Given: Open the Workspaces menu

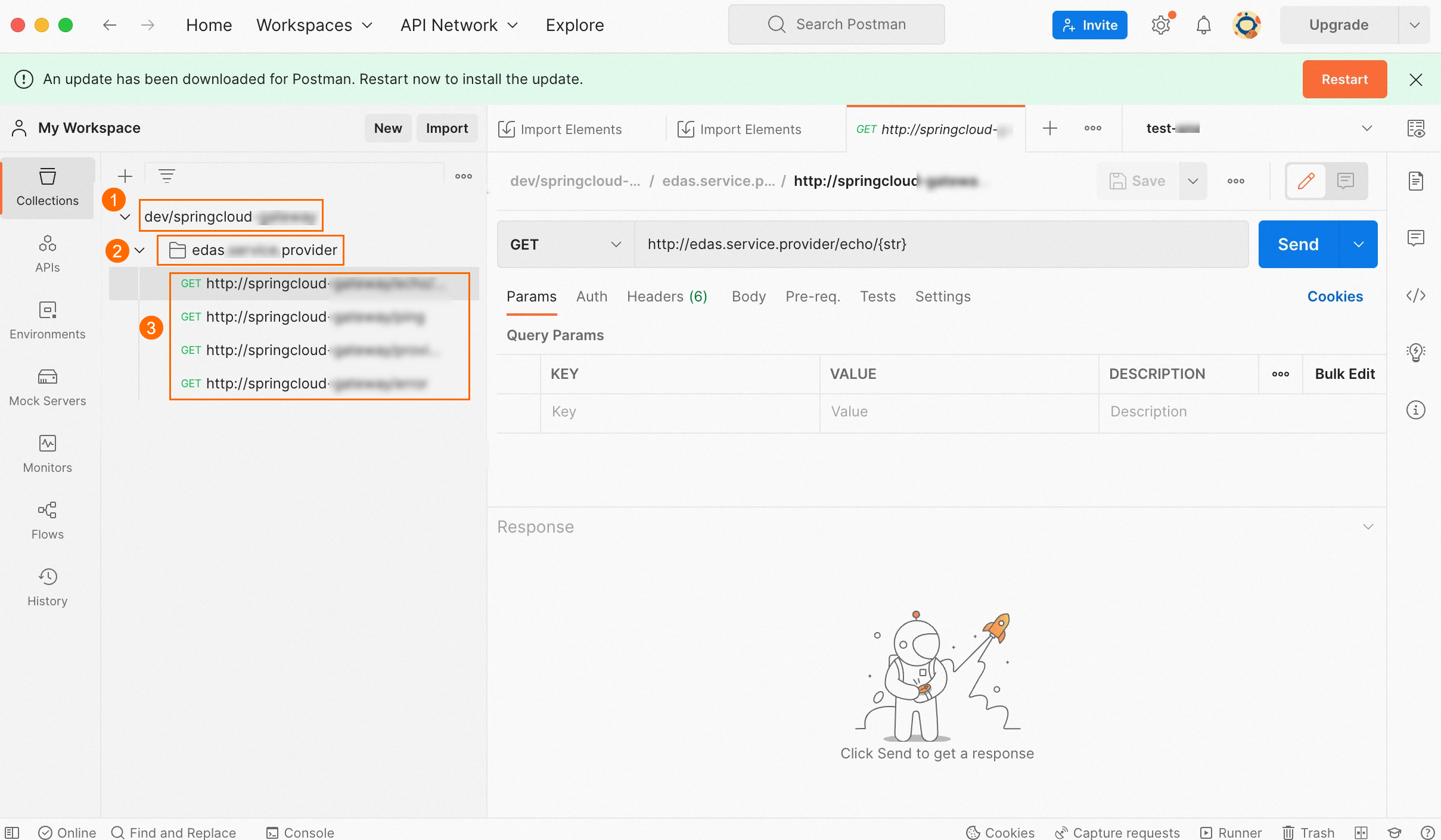Looking at the screenshot, I should 315,25.
